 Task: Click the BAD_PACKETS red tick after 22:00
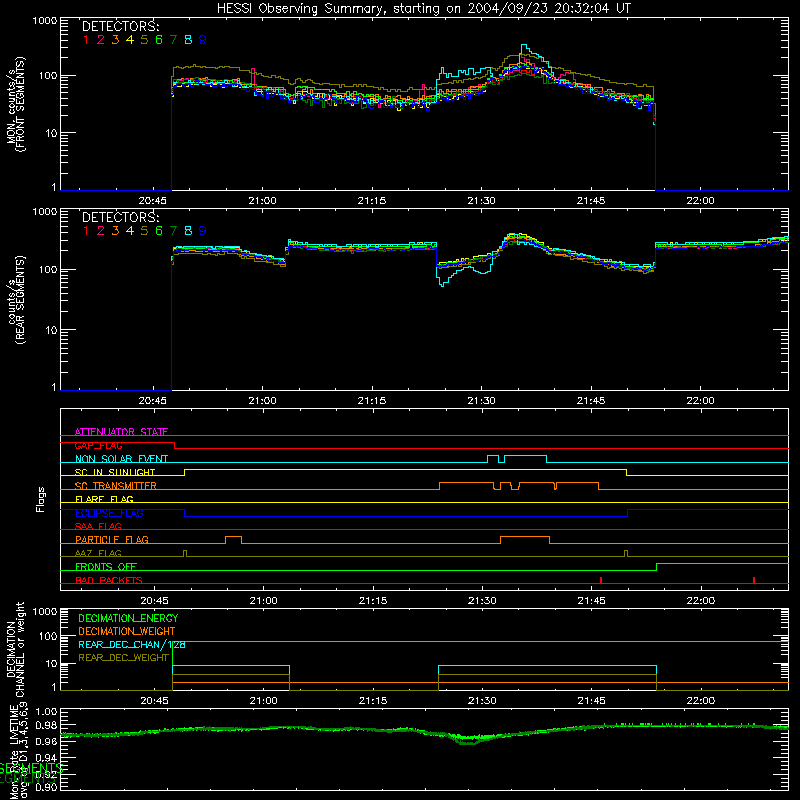(754, 580)
